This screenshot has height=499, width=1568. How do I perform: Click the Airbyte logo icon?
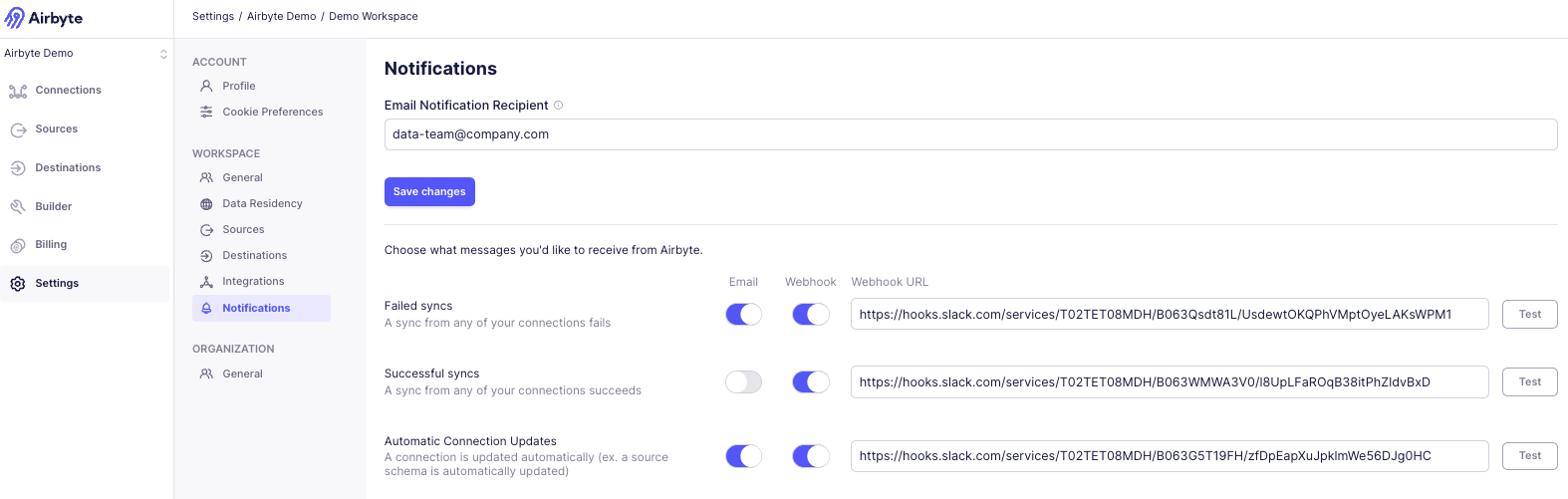[x=15, y=19]
